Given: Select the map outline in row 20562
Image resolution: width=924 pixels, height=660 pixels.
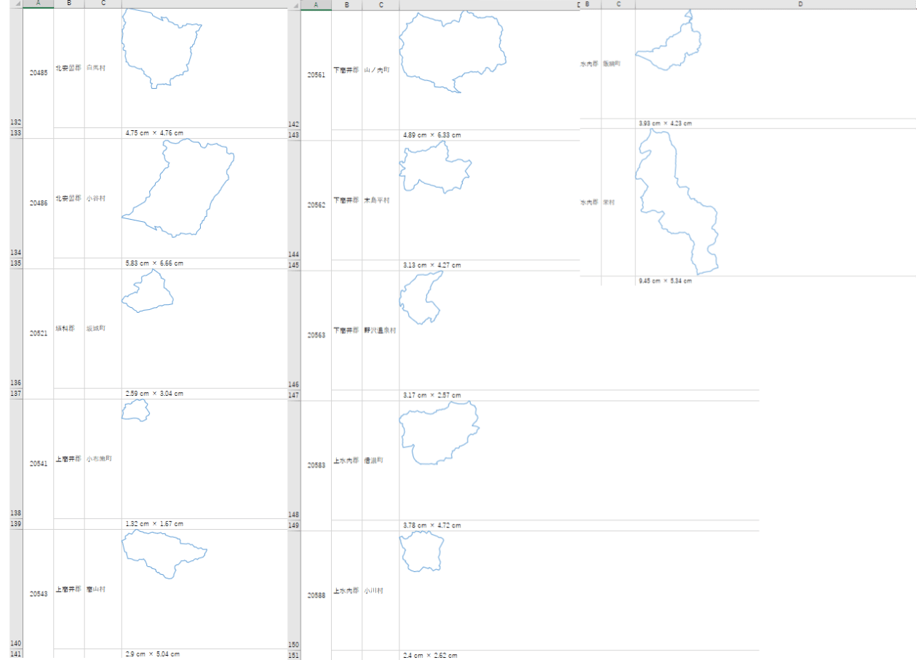Looking at the screenshot, I should pyautogui.click(x=435, y=167).
